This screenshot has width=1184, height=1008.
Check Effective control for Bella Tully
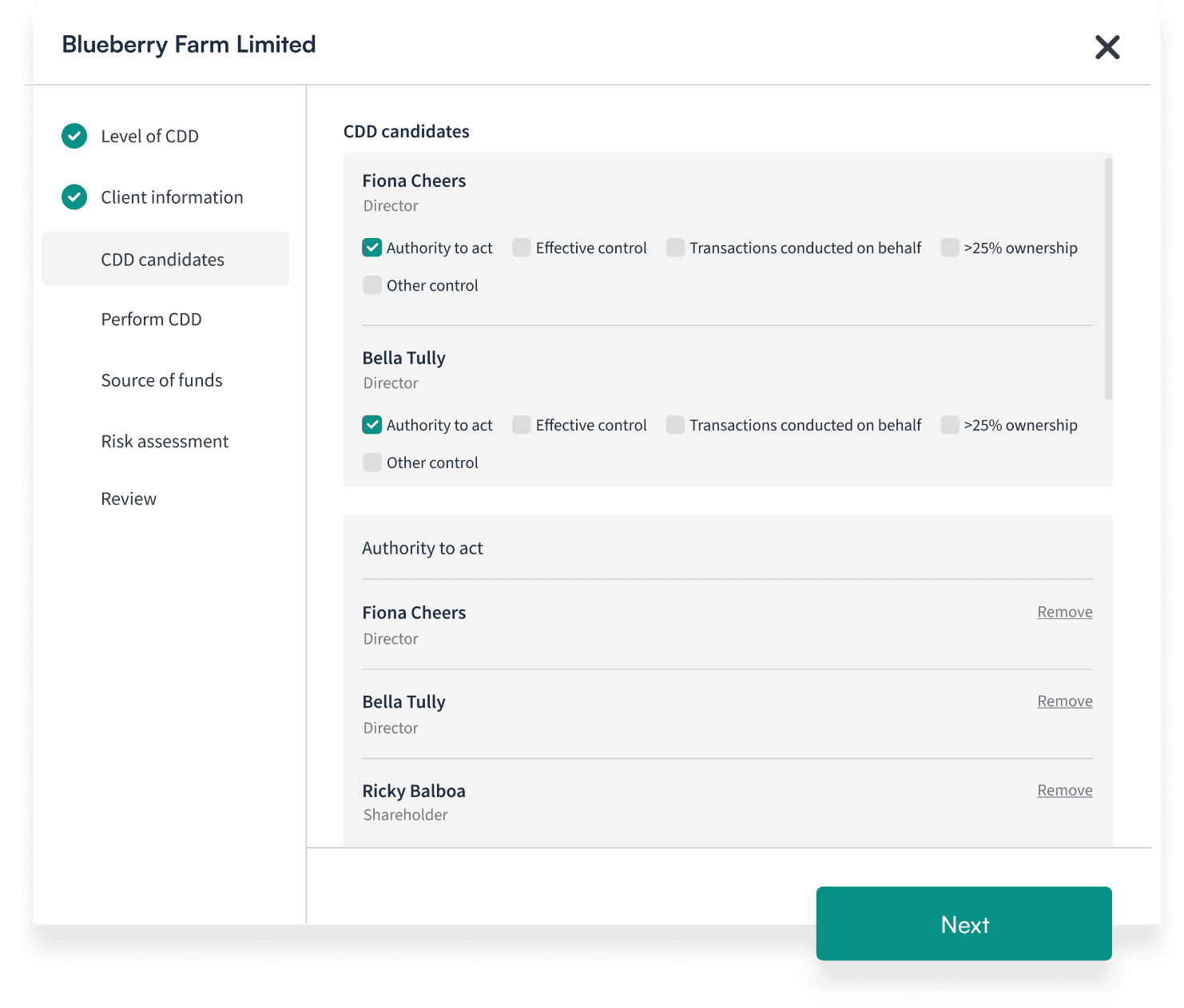[520, 425]
